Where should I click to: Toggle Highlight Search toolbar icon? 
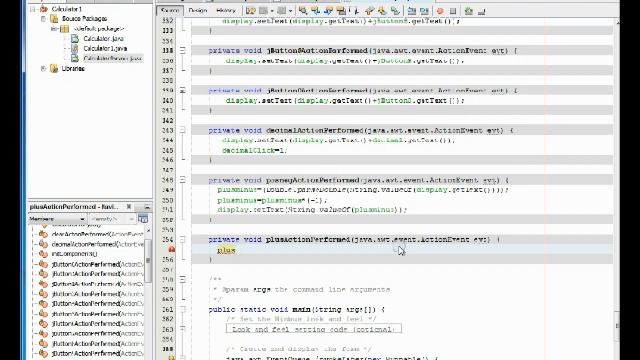[341, 11]
